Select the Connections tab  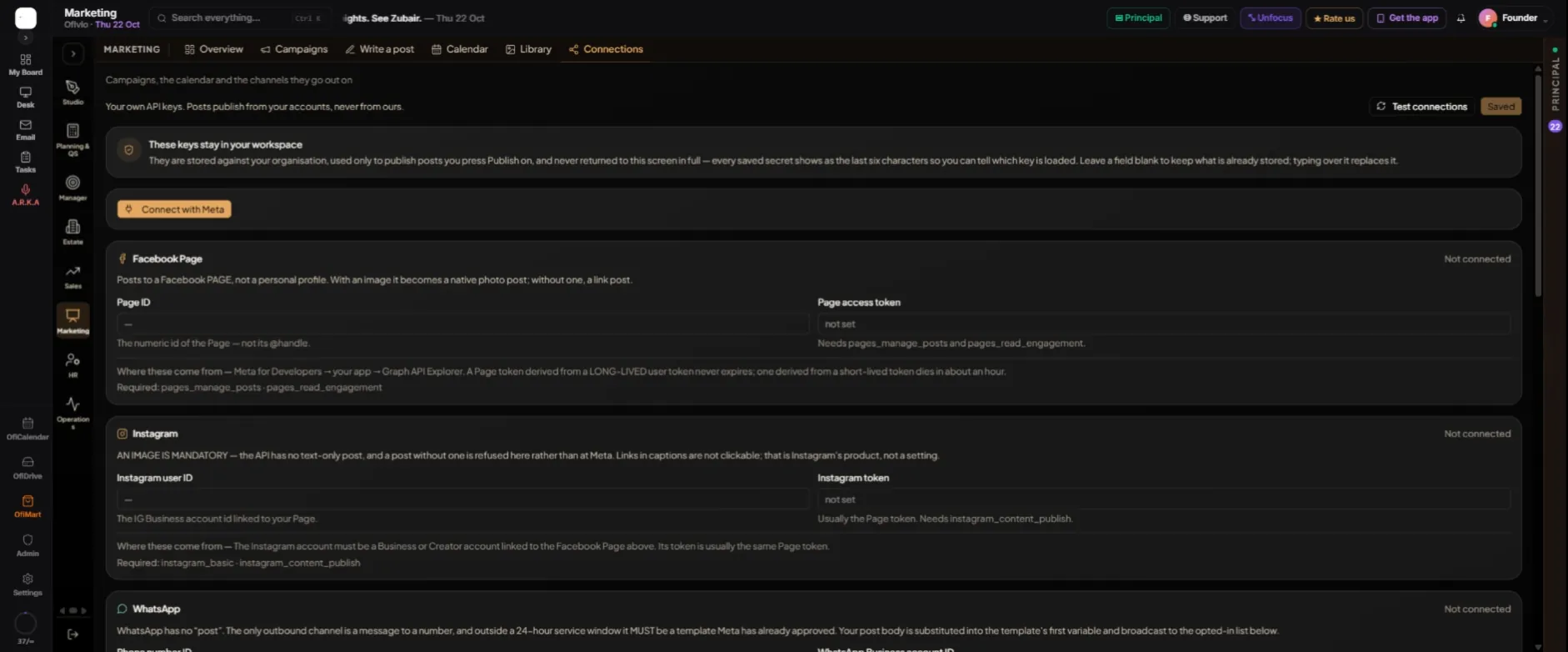click(606, 49)
